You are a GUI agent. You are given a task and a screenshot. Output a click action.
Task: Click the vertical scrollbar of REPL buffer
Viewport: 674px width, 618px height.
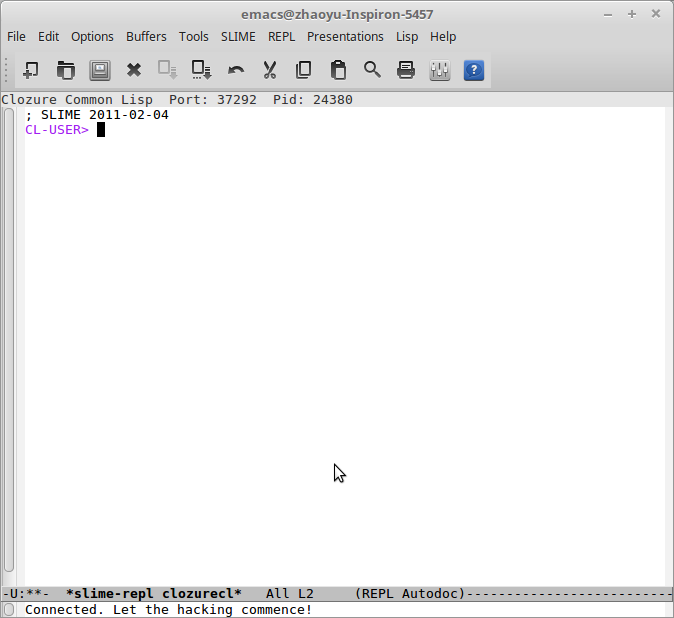tap(9, 340)
